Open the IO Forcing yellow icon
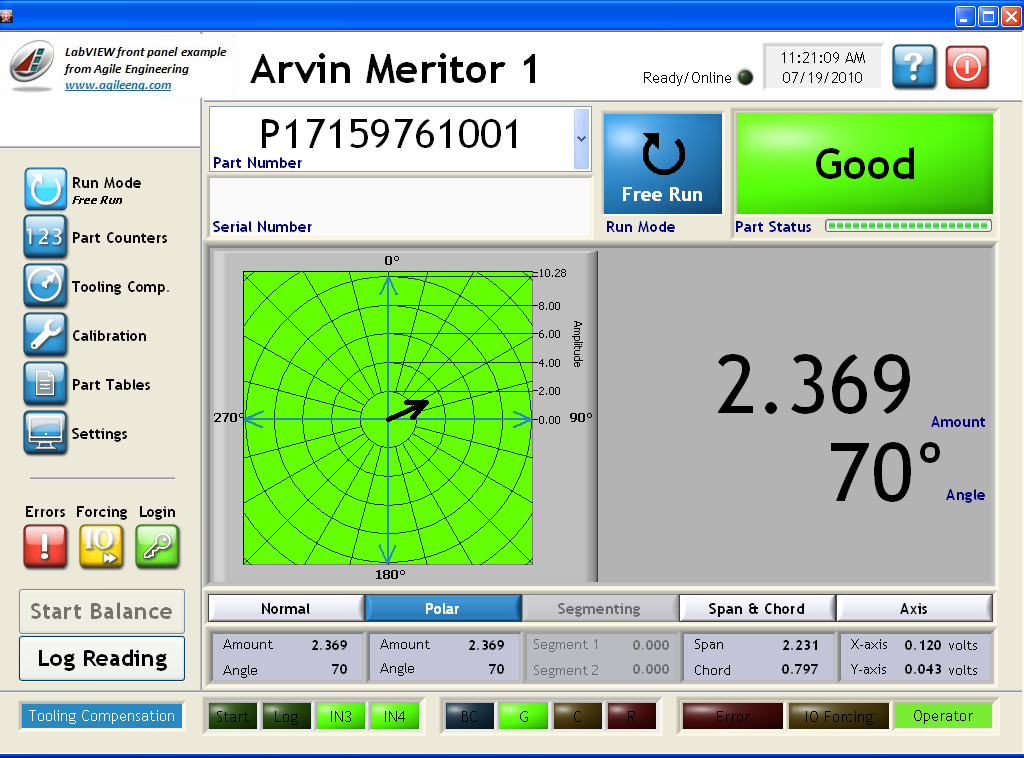 click(x=101, y=547)
